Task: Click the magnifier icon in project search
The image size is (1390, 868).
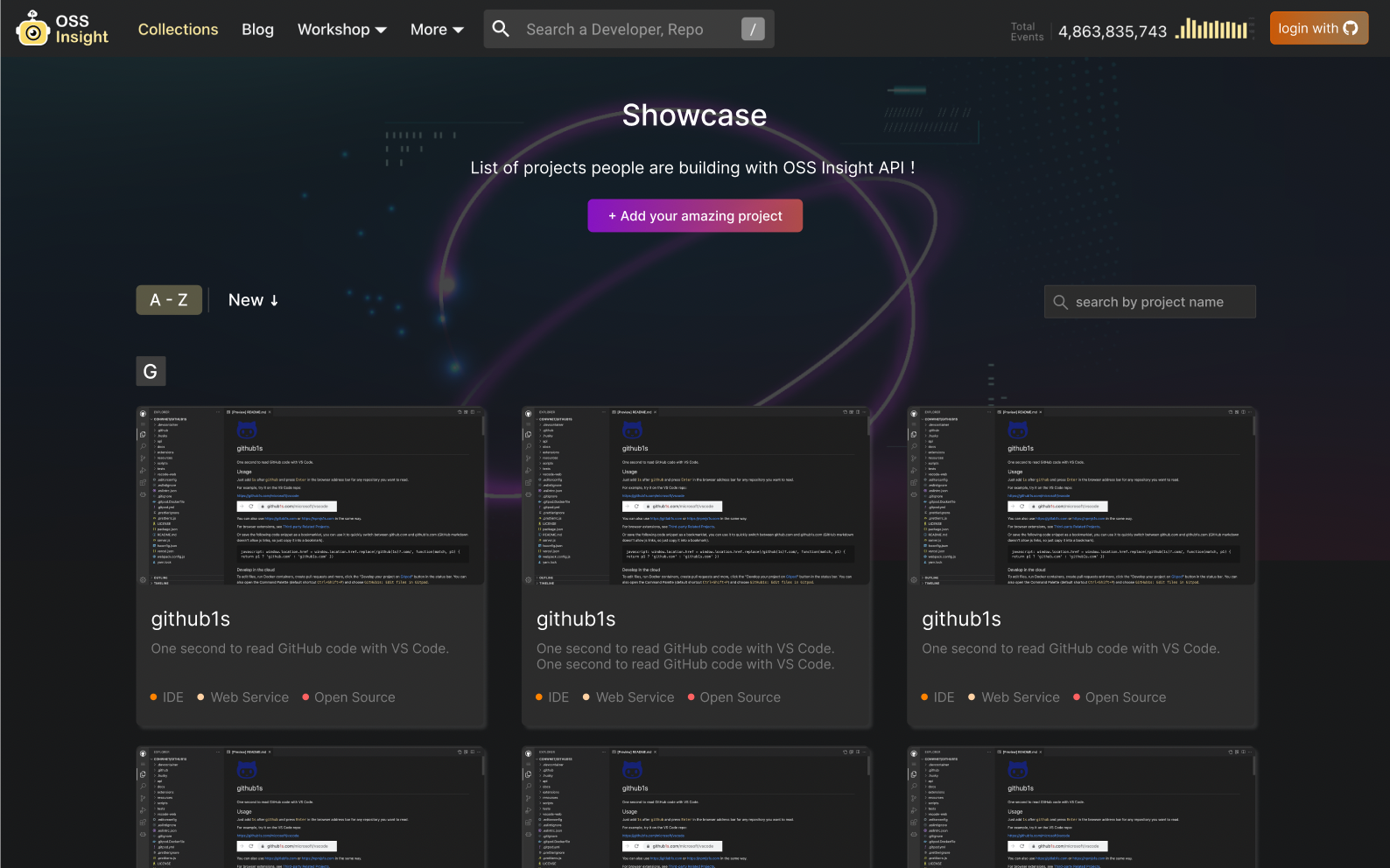Action: (1060, 302)
